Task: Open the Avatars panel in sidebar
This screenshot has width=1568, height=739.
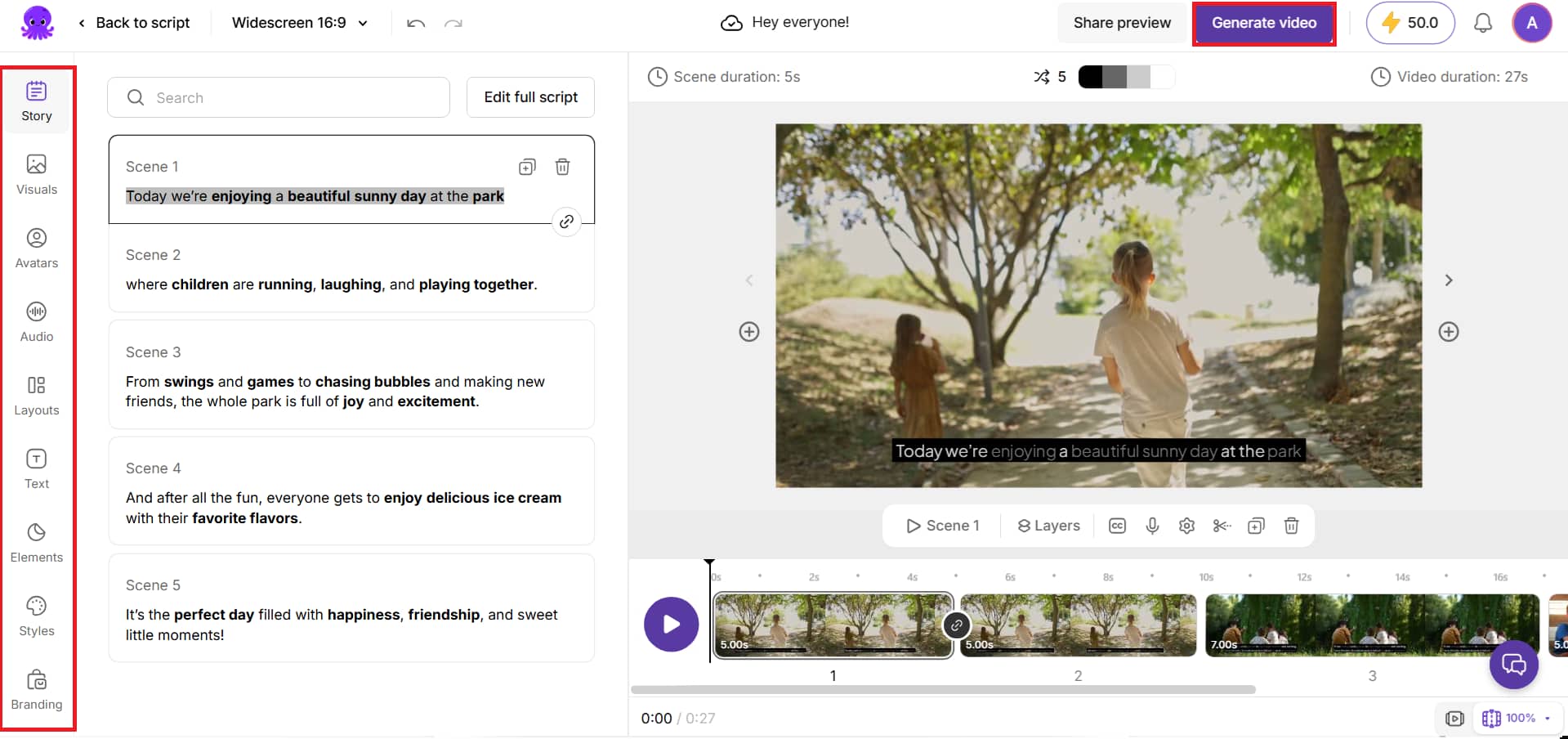Action: pyautogui.click(x=37, y=249)
